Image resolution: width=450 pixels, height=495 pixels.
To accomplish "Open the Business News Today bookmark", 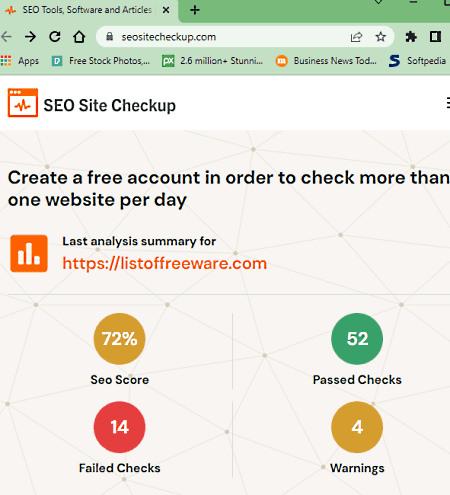I will pyautogui.click(x=326, y=61).
